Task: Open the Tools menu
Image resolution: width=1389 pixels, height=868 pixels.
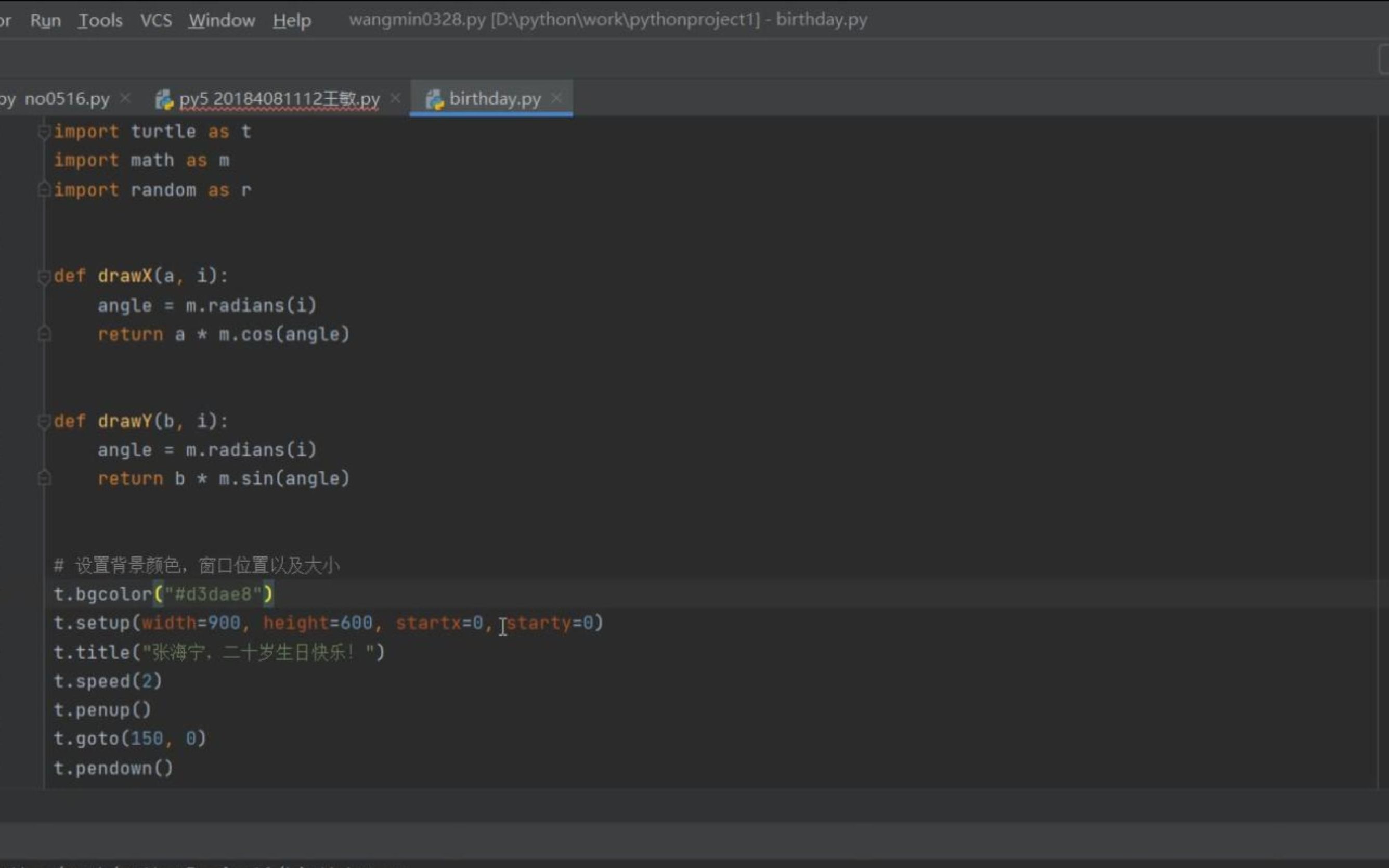Action: coord(100,21)
